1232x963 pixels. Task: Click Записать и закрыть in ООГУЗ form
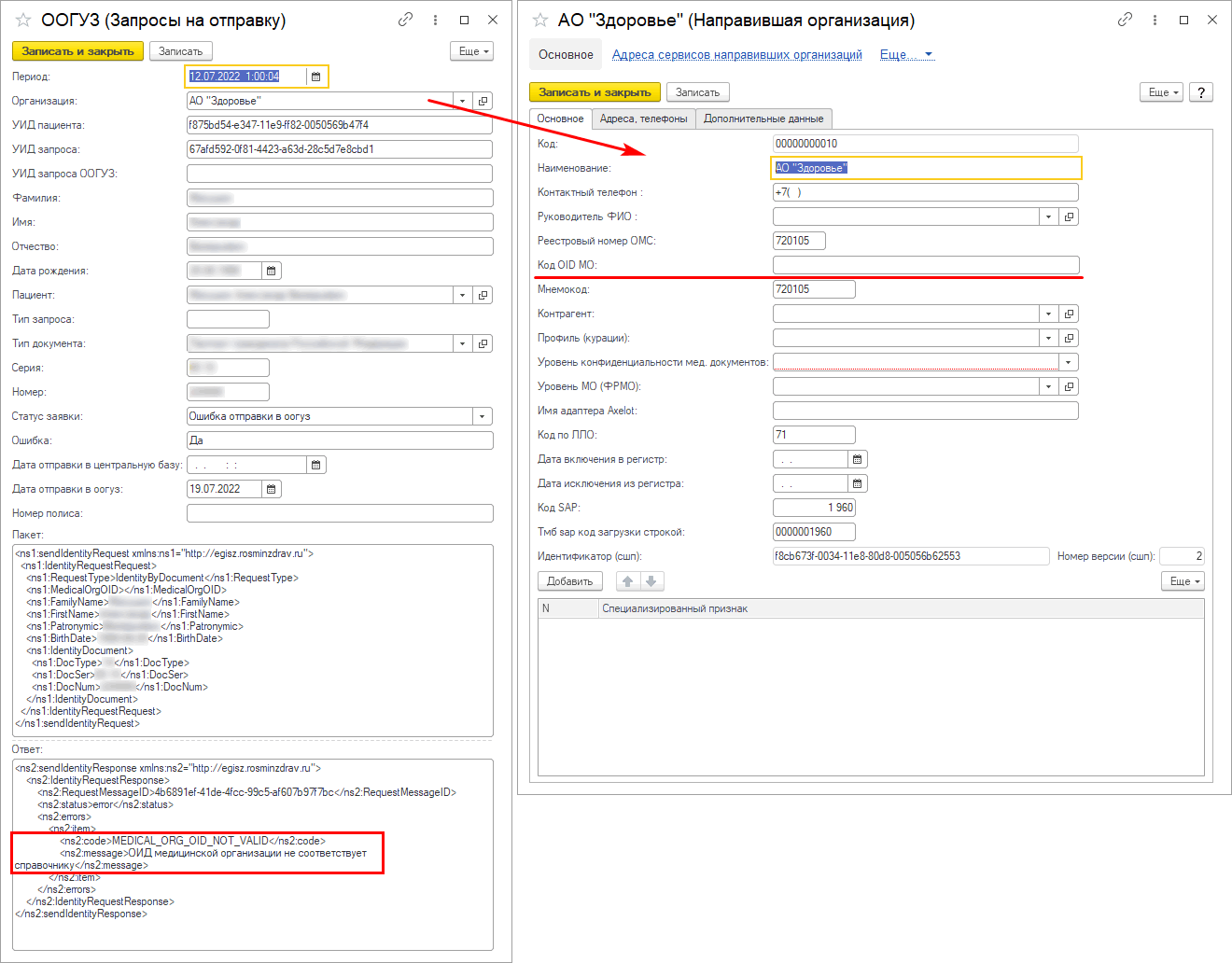tap(77, 51)
